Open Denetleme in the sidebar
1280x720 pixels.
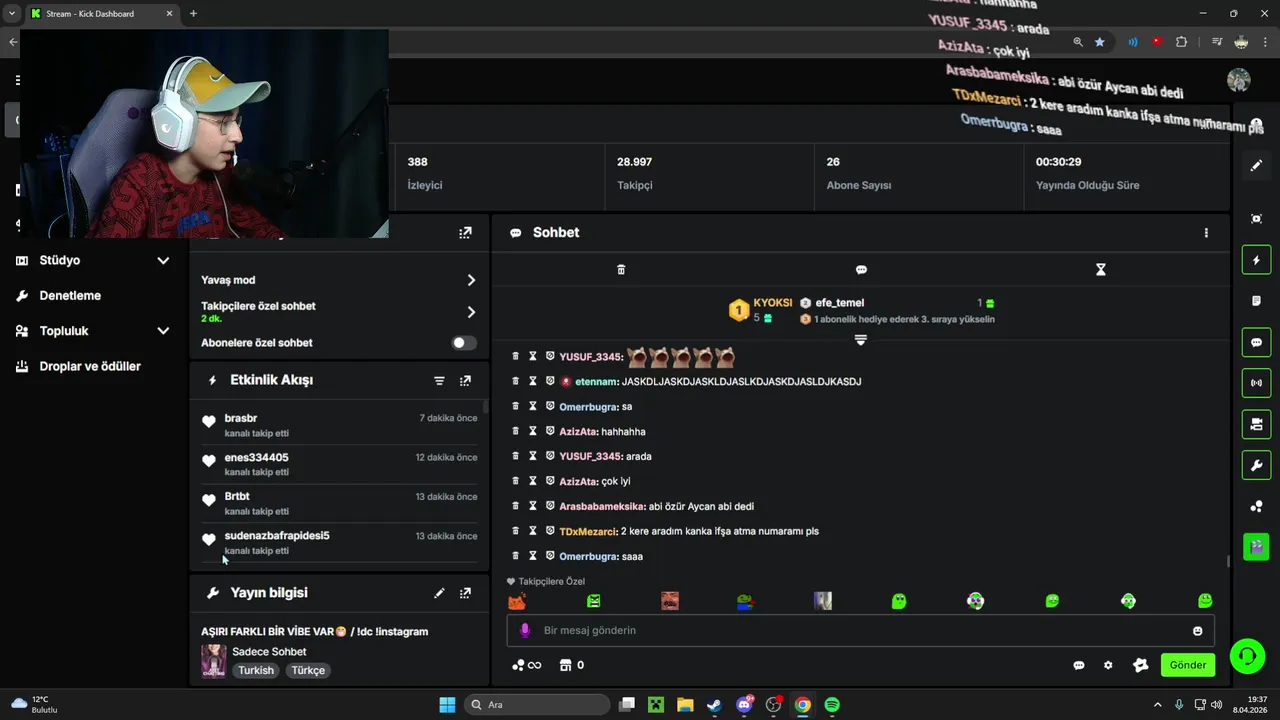(x=70, y=296)
